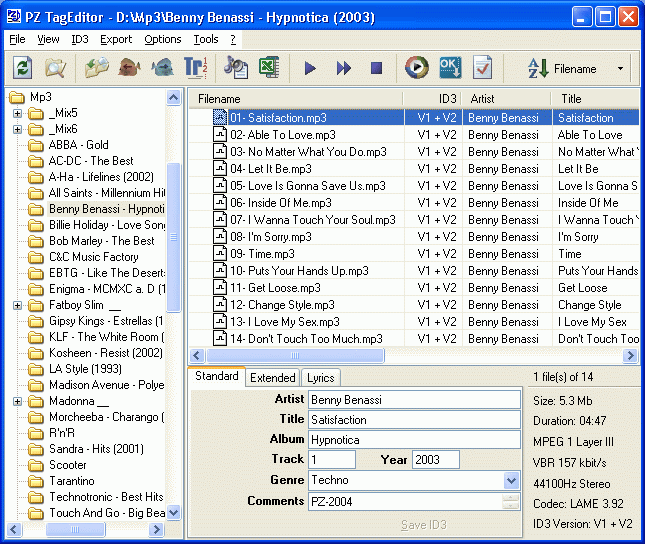645x544 pixels.
Task: Select the C&C Music Factory folder
Action: click(x=93, y=257)
